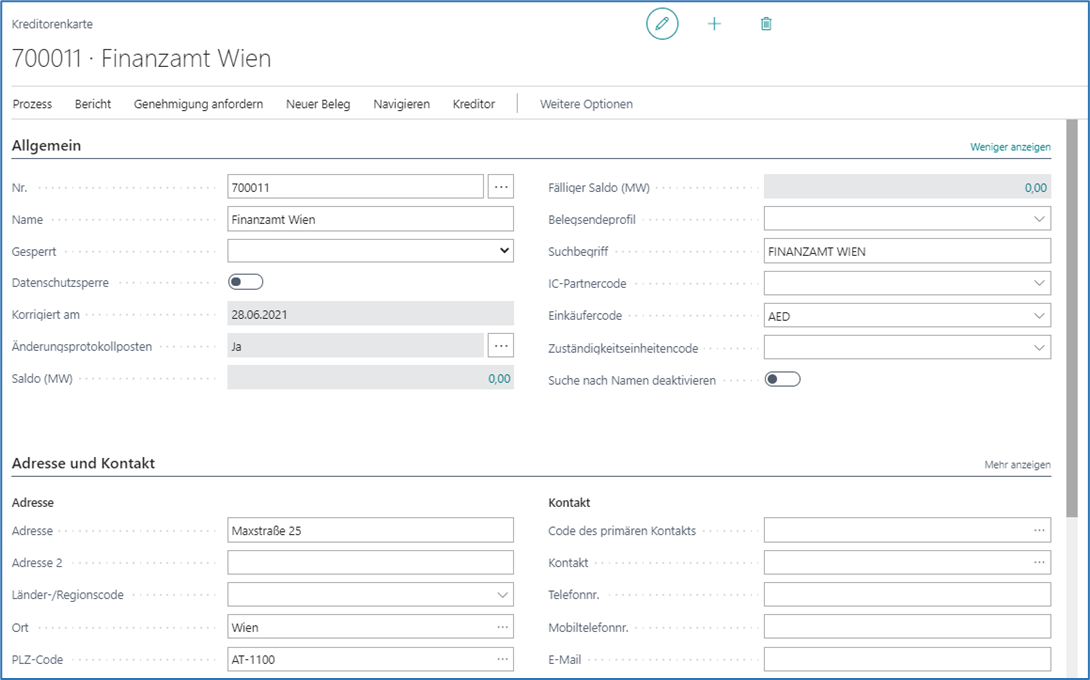Image resolution: width=1090 pixels, height=680 pixels.
Task: Click Weniger anzeigen link
Action: pyautogui.click(x=1010, y=147)
